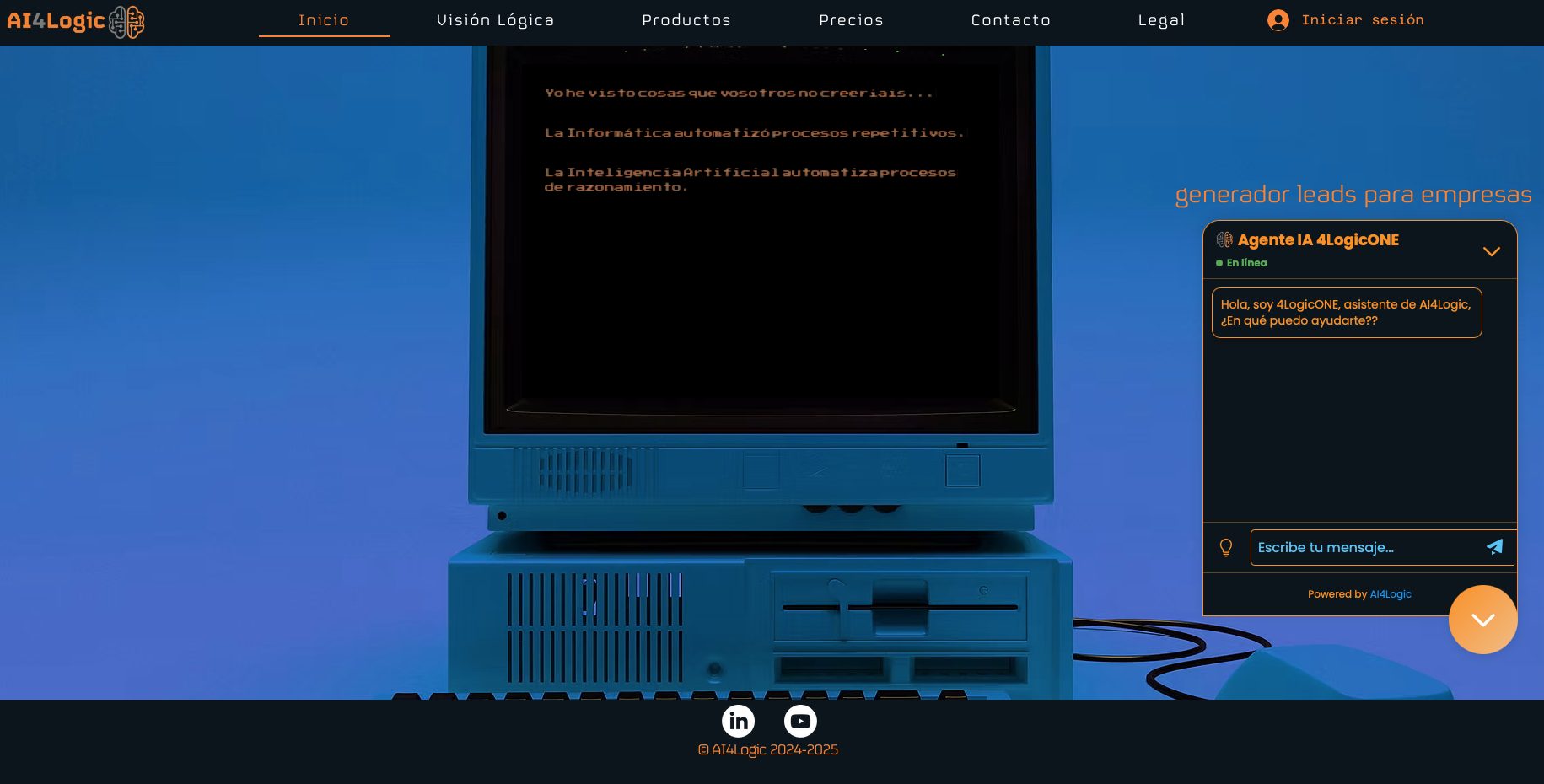The height and width of the screenshot is (784, 1544).
Task: Toggle the orange round chat launcher button
Action: click(x=1482, y=620)
